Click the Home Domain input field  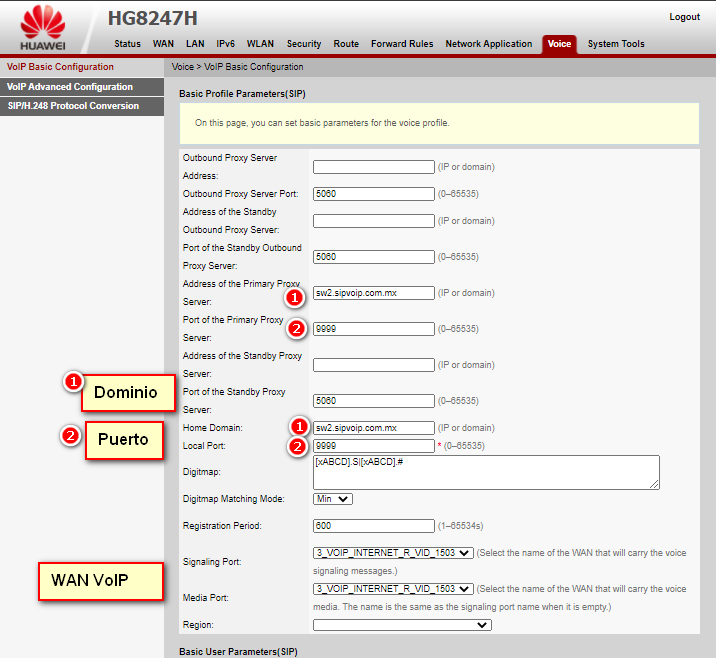point(373,428)
